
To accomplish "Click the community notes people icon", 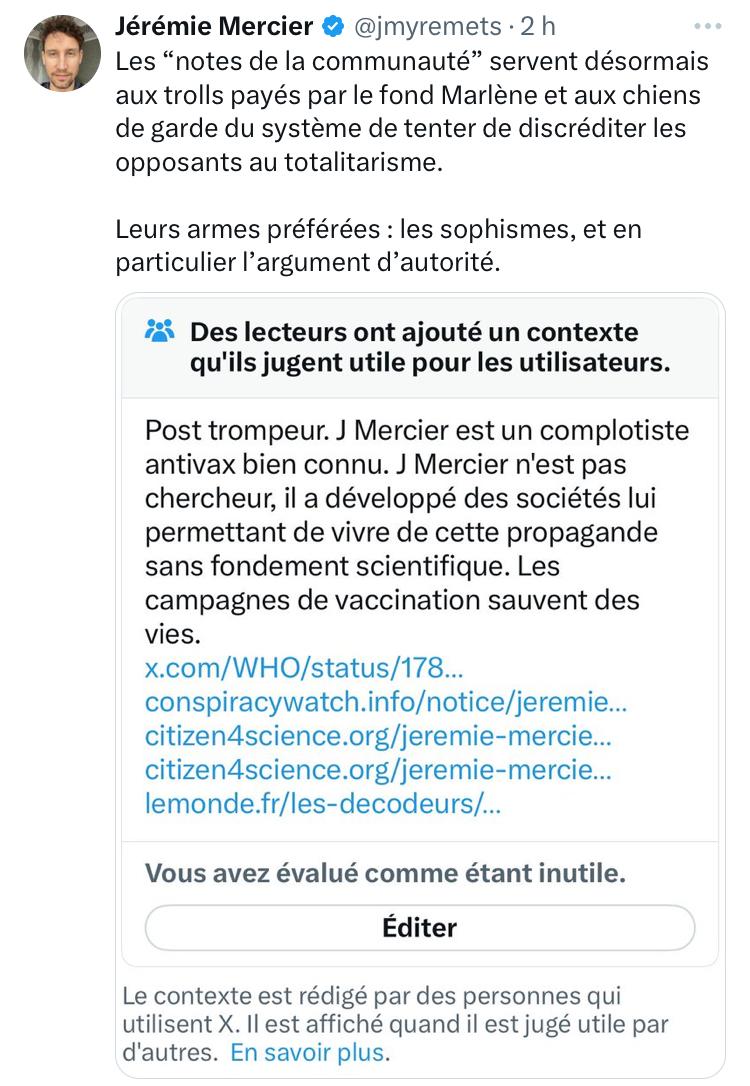I will tap(160, 331).
